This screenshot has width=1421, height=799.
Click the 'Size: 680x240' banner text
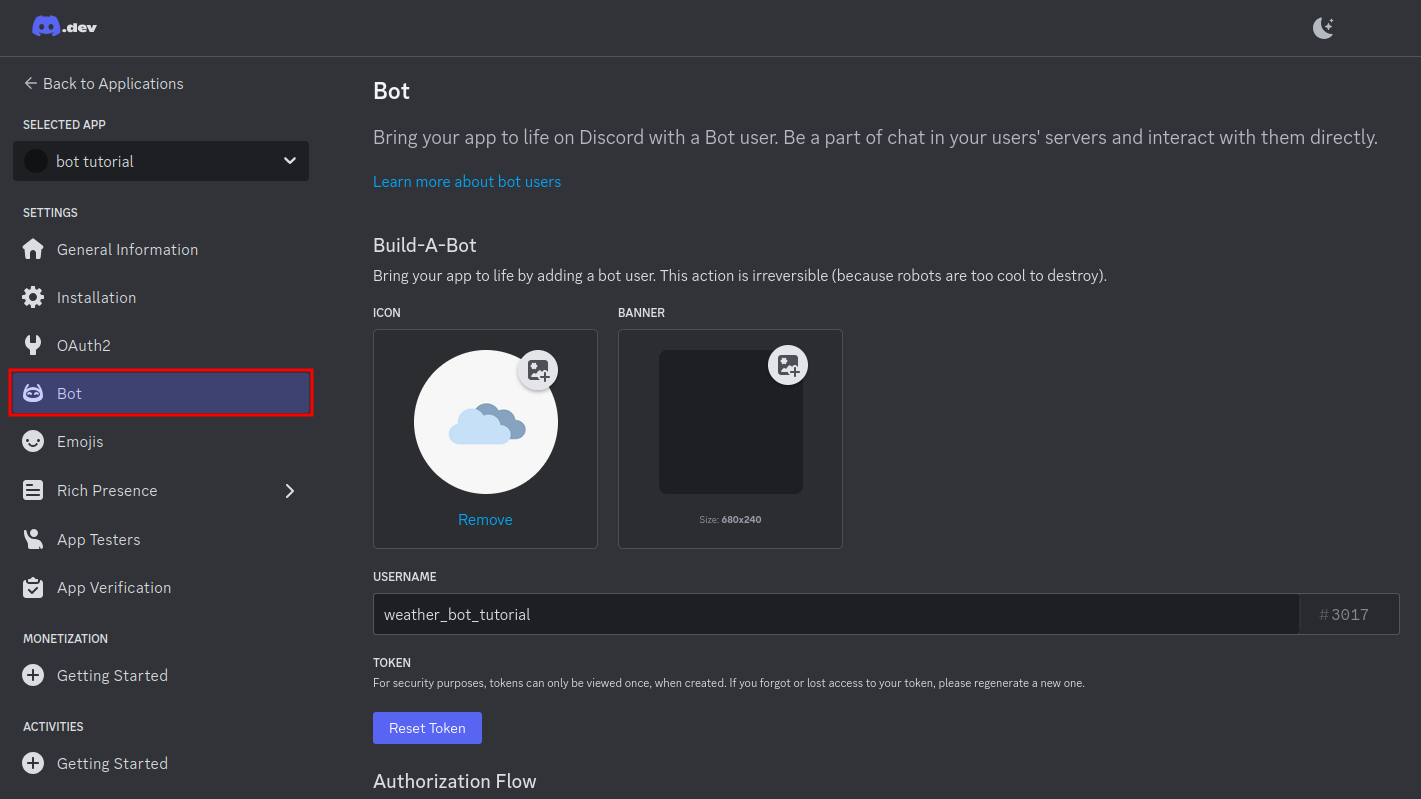pos(730,519)
